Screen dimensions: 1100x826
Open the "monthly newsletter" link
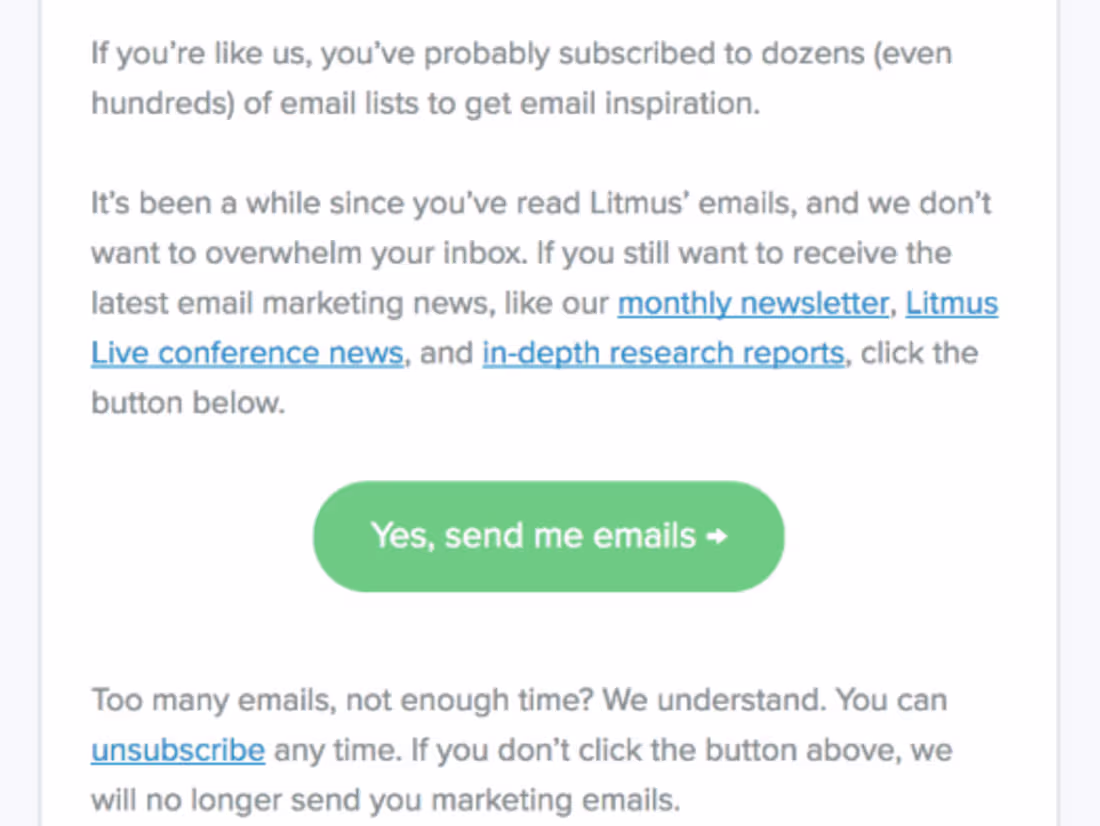(753, 303)
